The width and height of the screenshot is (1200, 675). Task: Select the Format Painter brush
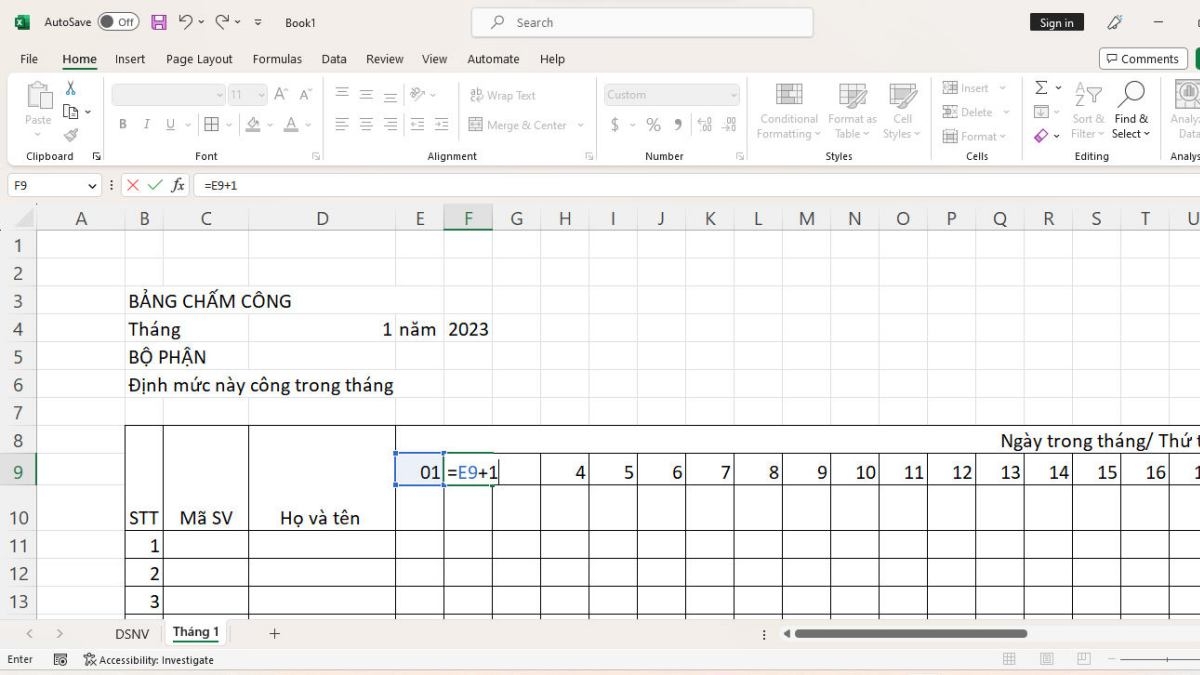pos(70,135)
